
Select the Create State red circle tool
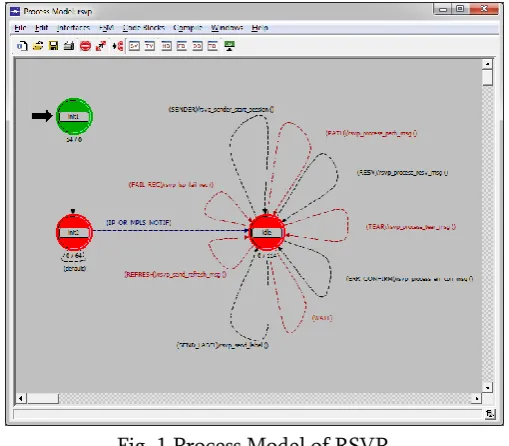[85, 46]
